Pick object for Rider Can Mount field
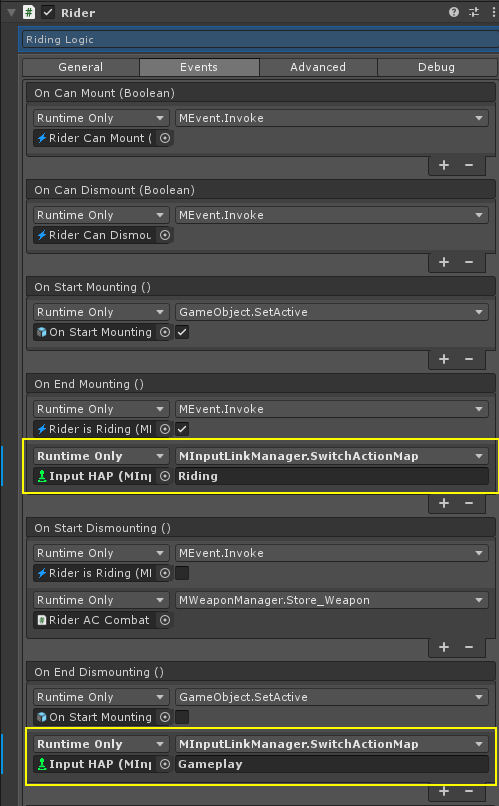This screenshot has height=806, width=499. tap(164, 138)
